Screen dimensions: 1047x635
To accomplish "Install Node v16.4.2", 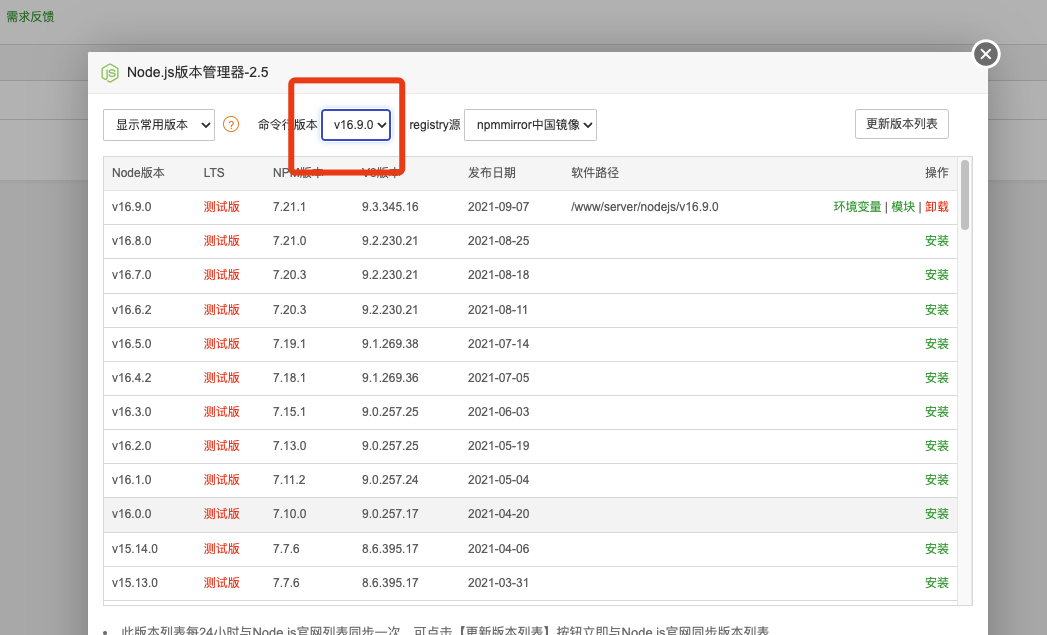I will 937,378.
